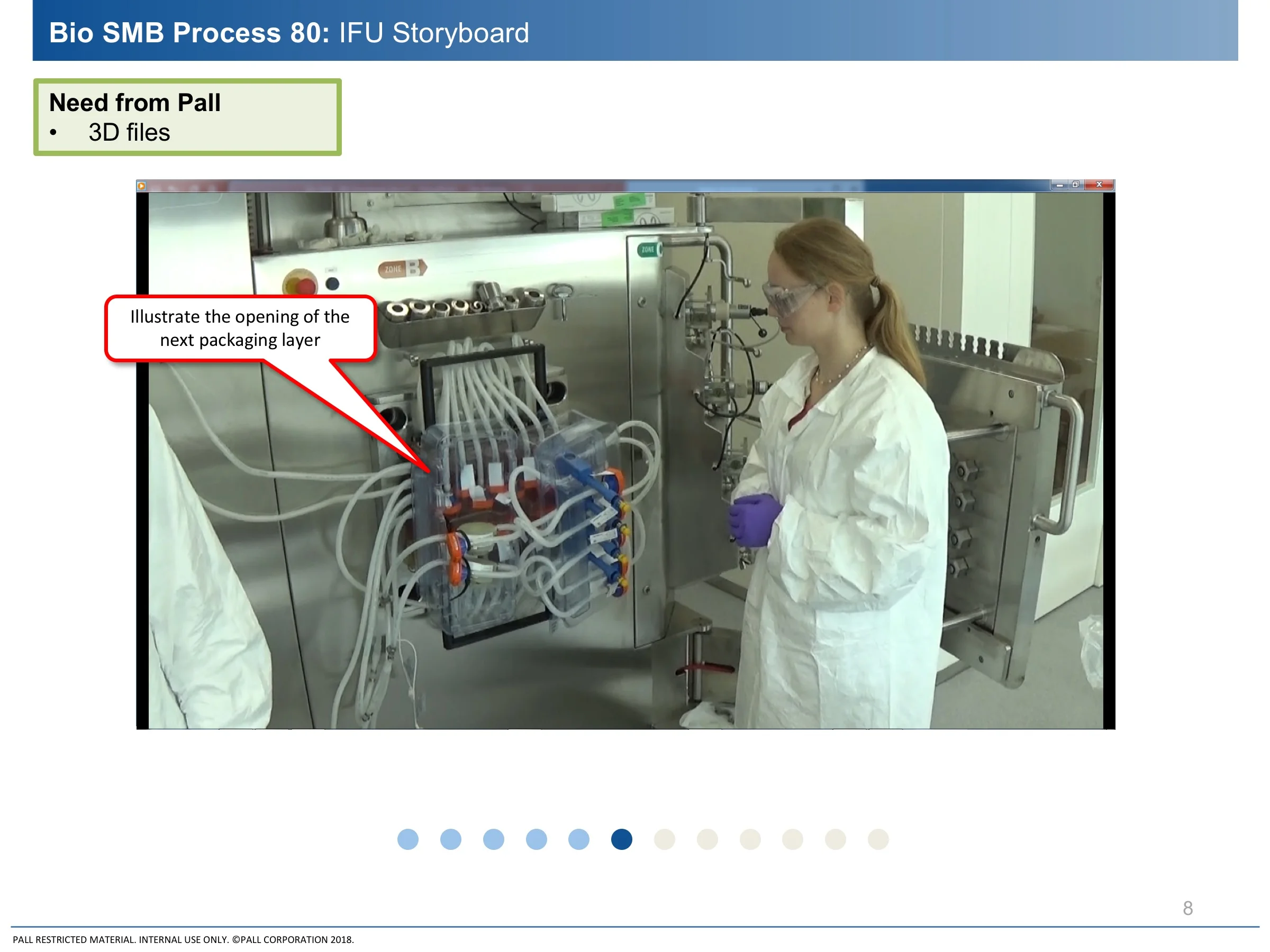Click the green 'Need from Pall' box
This screenshot has height=952, width=1270.
(187, 117)
